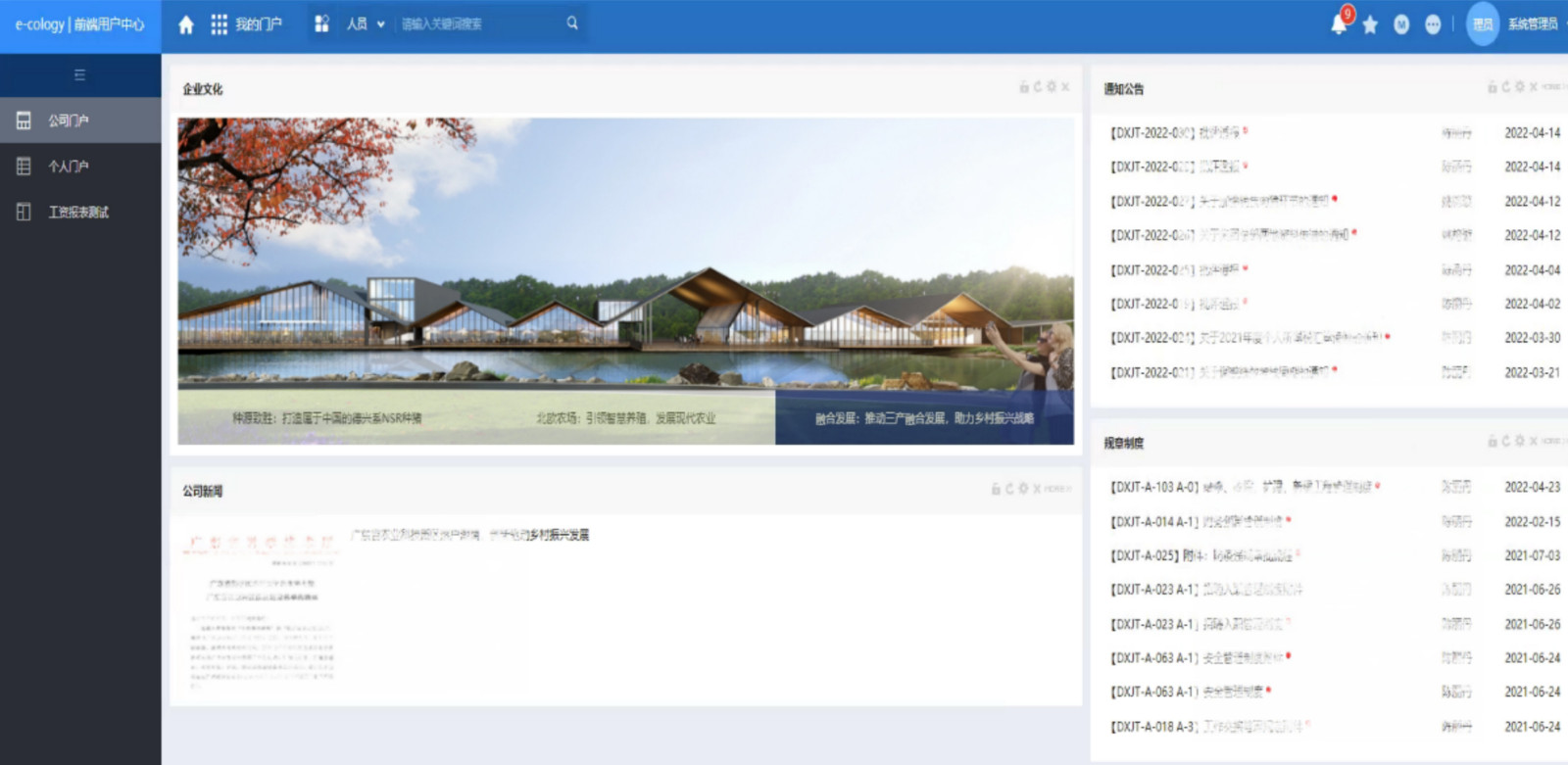Click the lock icon on 企业文化 panel

[1024, 87]
